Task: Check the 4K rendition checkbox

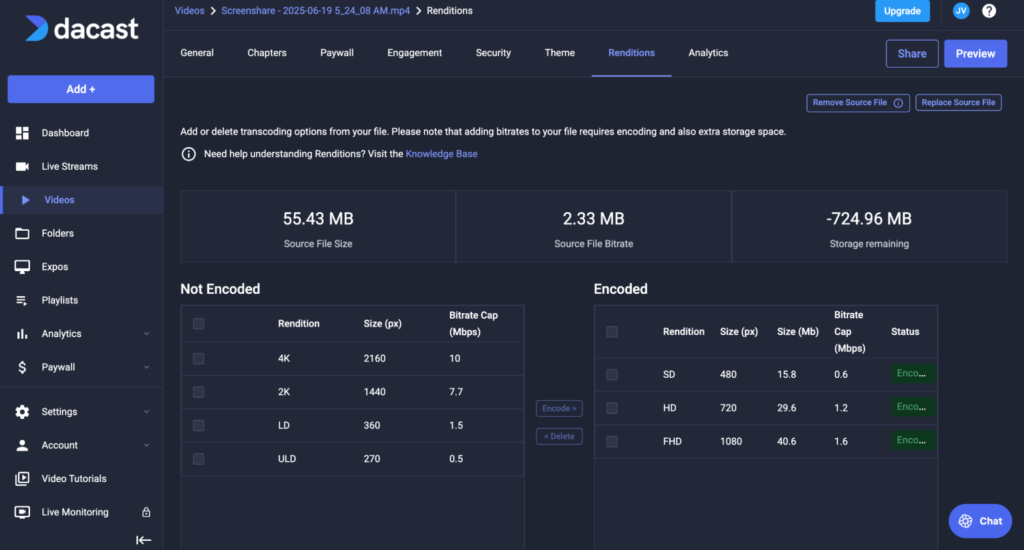Action: (198, 358)
